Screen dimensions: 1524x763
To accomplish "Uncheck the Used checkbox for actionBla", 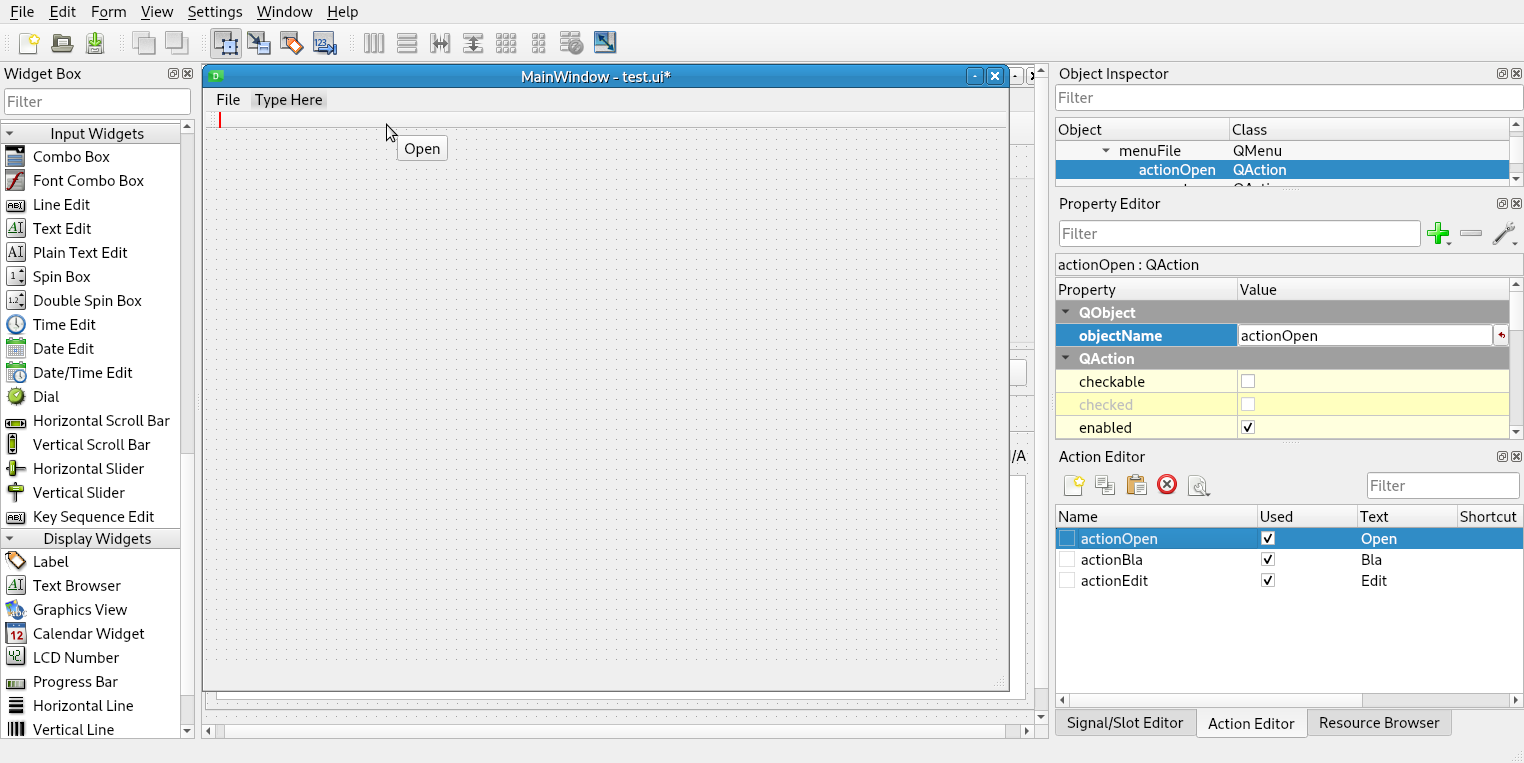I will coord(1267,559).
